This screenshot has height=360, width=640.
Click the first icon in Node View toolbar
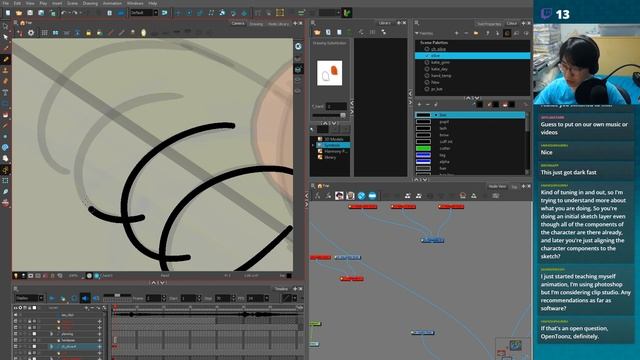point(317,196)
